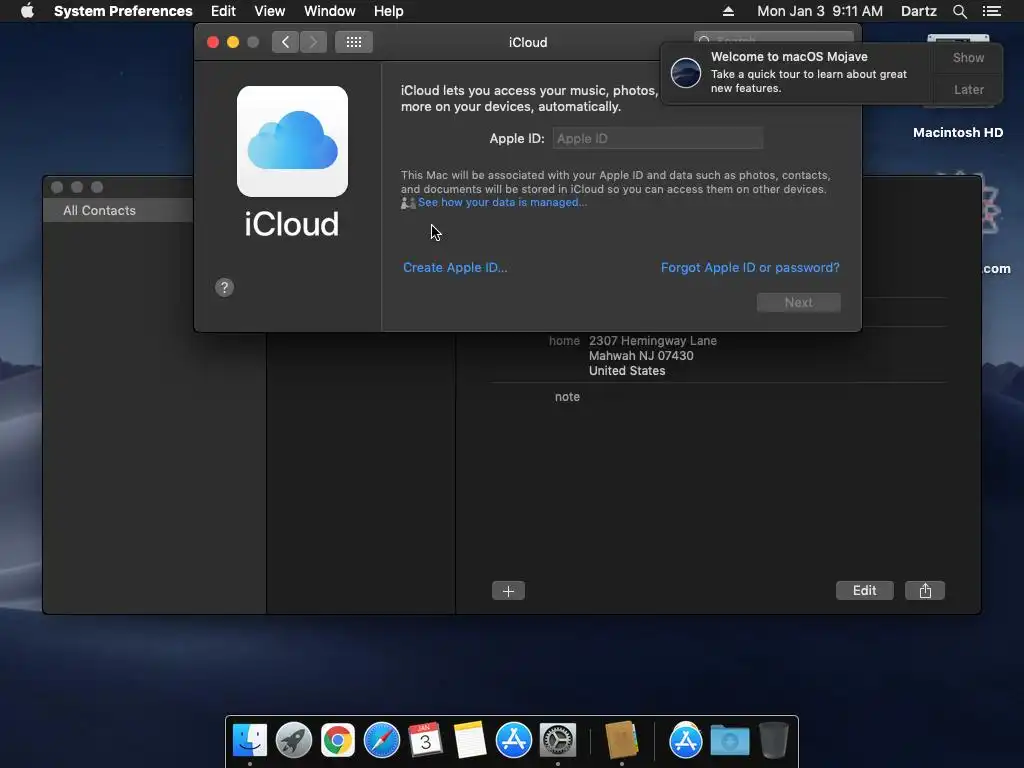Open the Edit menu
The image size is (1024, 768).
(x=223, y=11)
